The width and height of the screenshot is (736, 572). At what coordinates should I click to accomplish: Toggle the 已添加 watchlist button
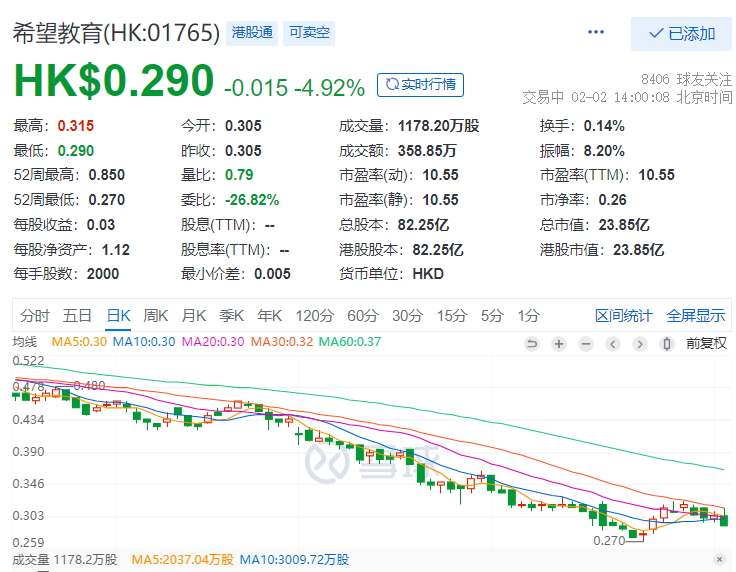click(x=681, y=33)
